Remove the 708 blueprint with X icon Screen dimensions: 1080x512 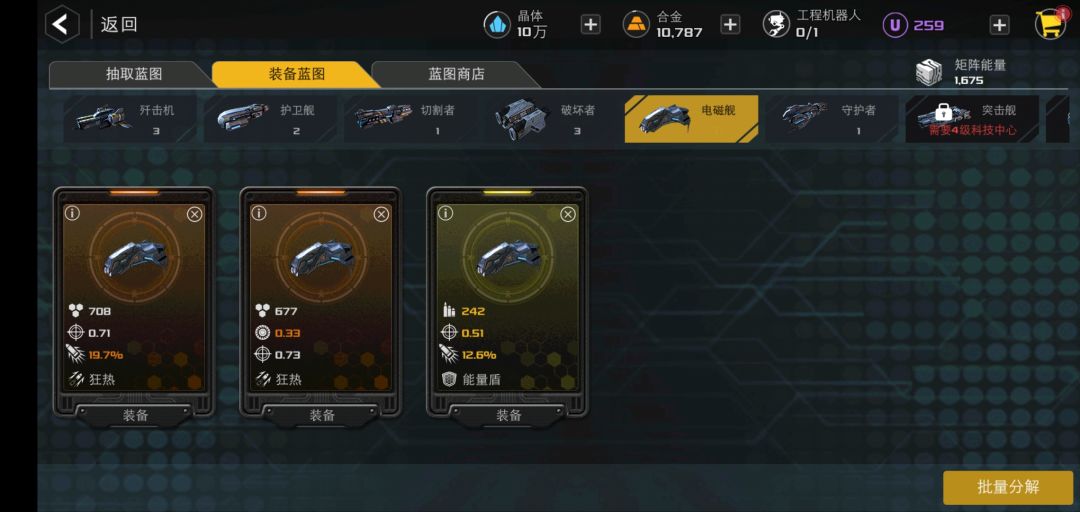click(x=195, y=214)
